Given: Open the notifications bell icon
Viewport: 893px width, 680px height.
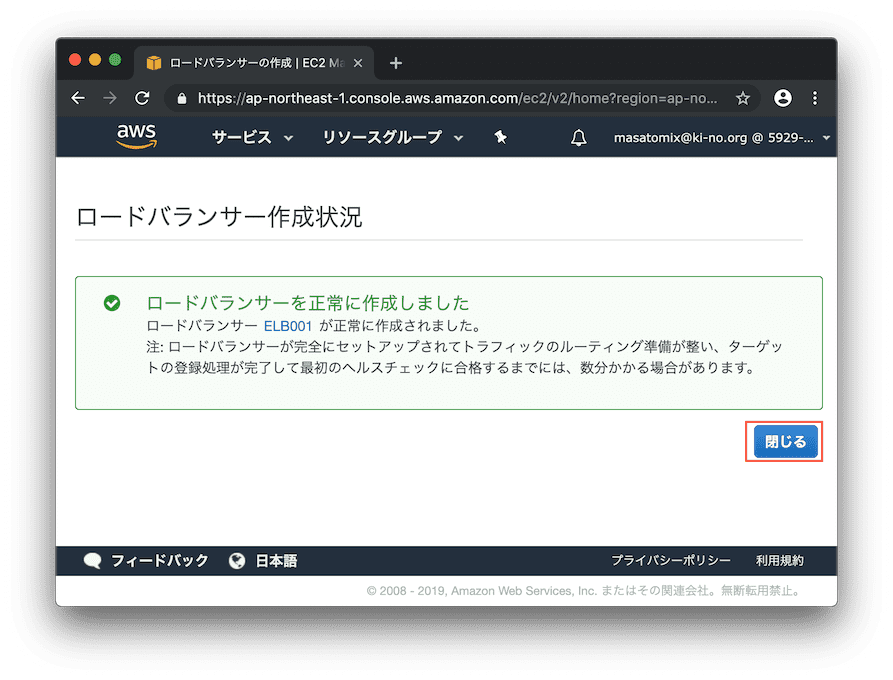Looking at the screenshot, I should [579, 137].
